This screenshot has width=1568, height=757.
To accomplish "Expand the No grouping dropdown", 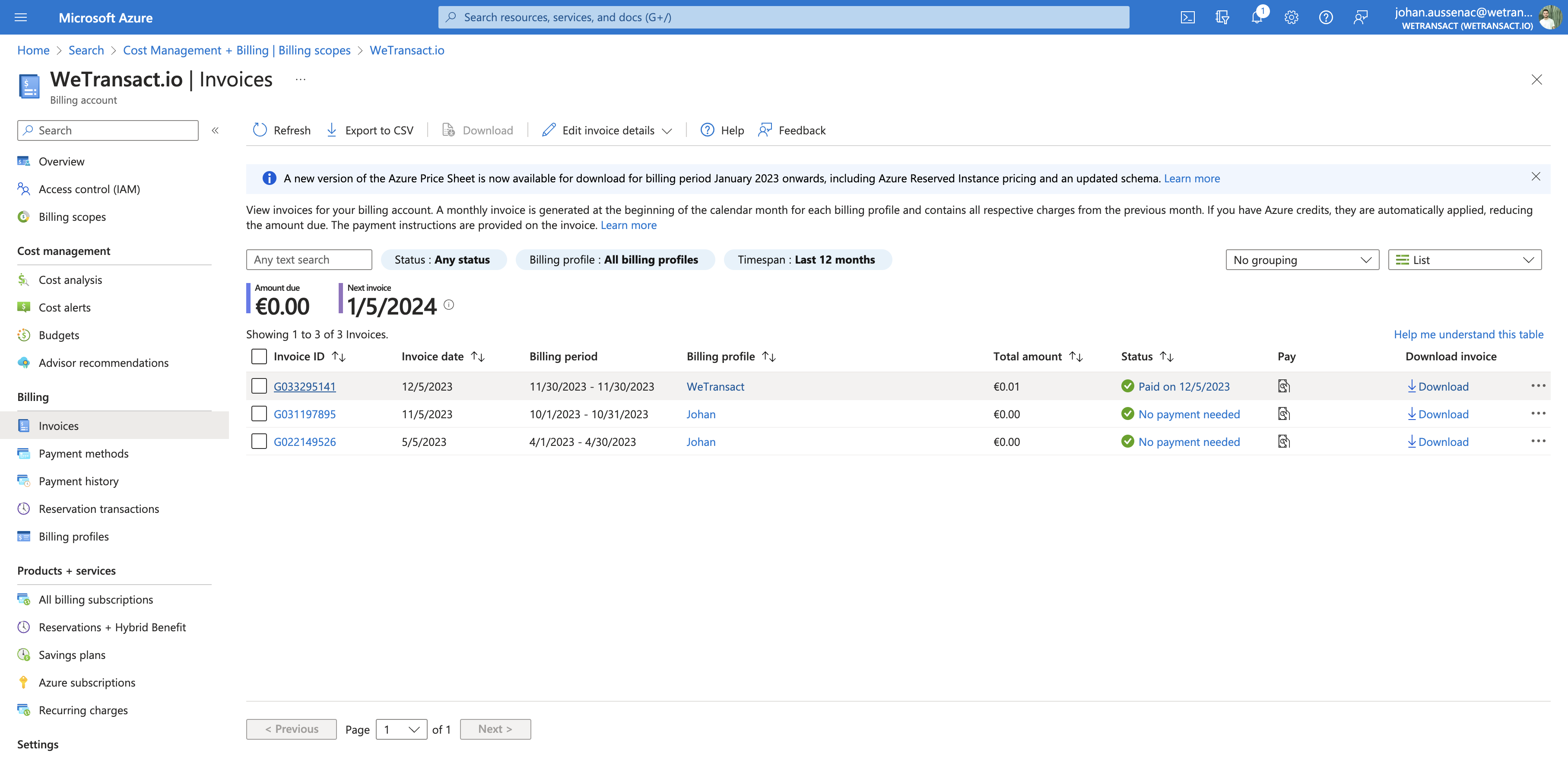I will point(1302,260).
